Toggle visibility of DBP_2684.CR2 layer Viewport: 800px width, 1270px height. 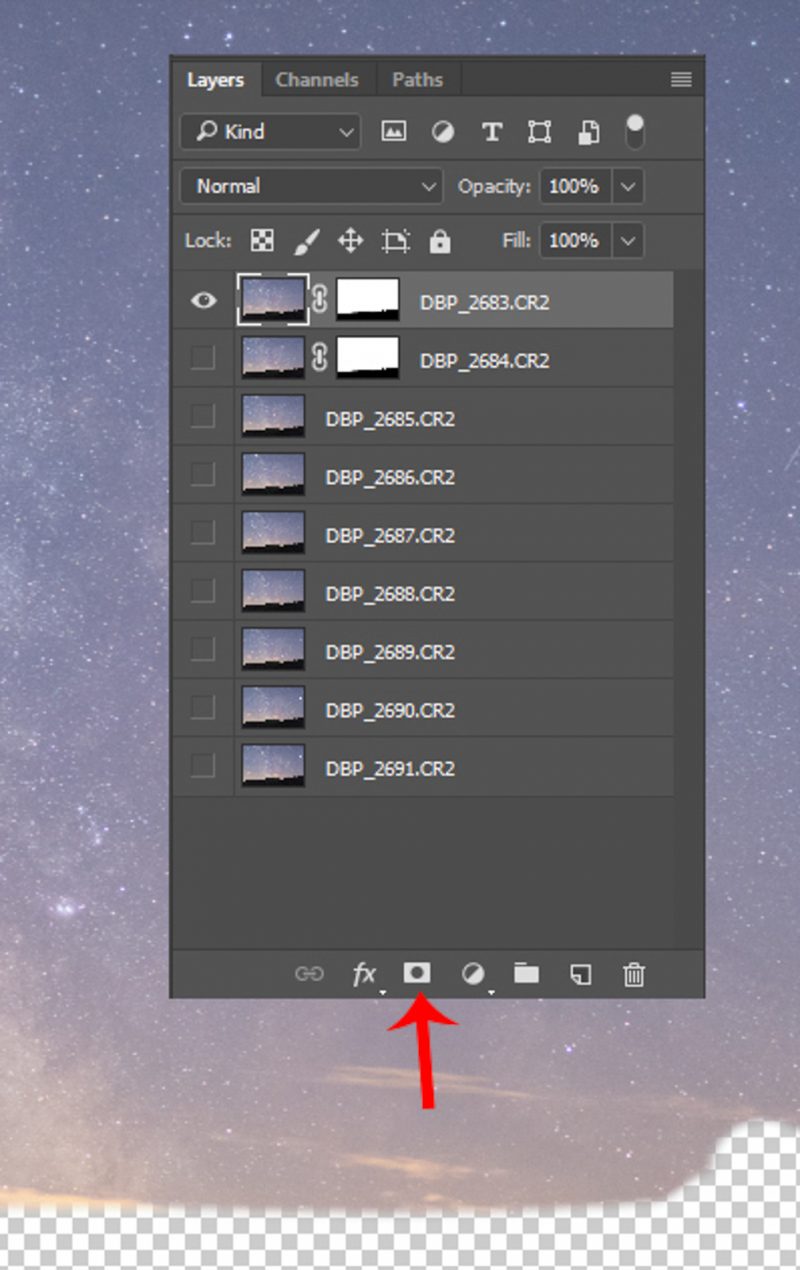203,359
